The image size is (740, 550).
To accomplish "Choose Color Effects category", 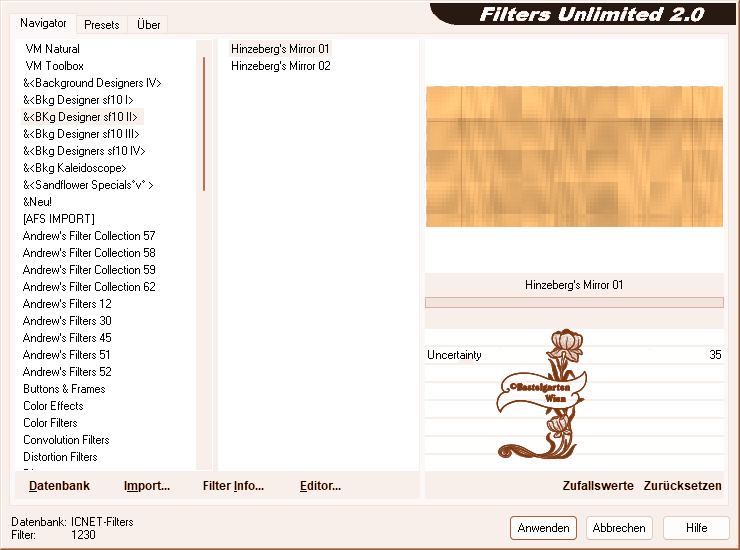I will click(x=53, y=406).
